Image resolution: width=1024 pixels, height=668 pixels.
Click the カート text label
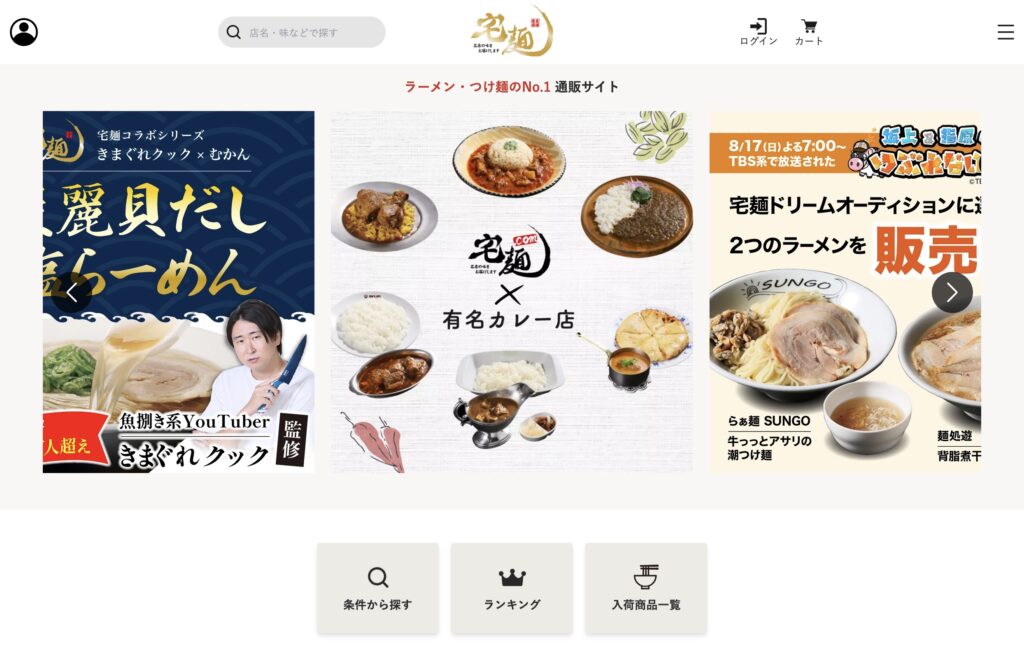pyautogui.click(x=809, y=41)
